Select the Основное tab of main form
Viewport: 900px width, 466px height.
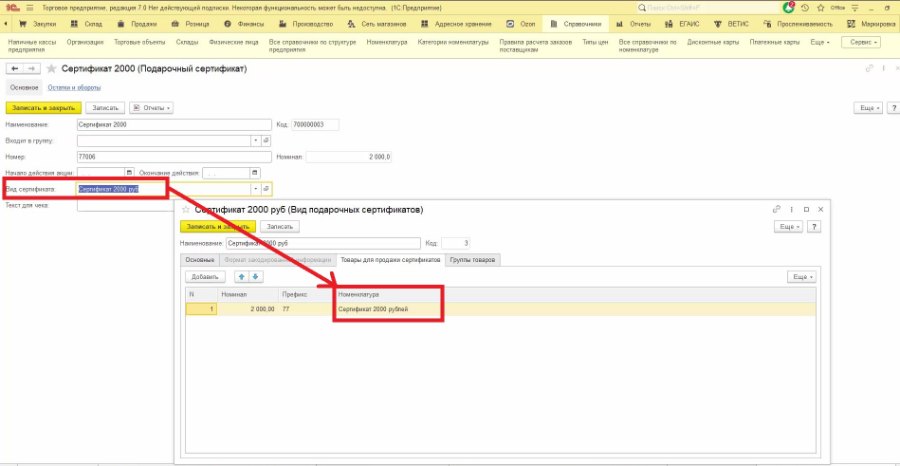click(24, 88)
